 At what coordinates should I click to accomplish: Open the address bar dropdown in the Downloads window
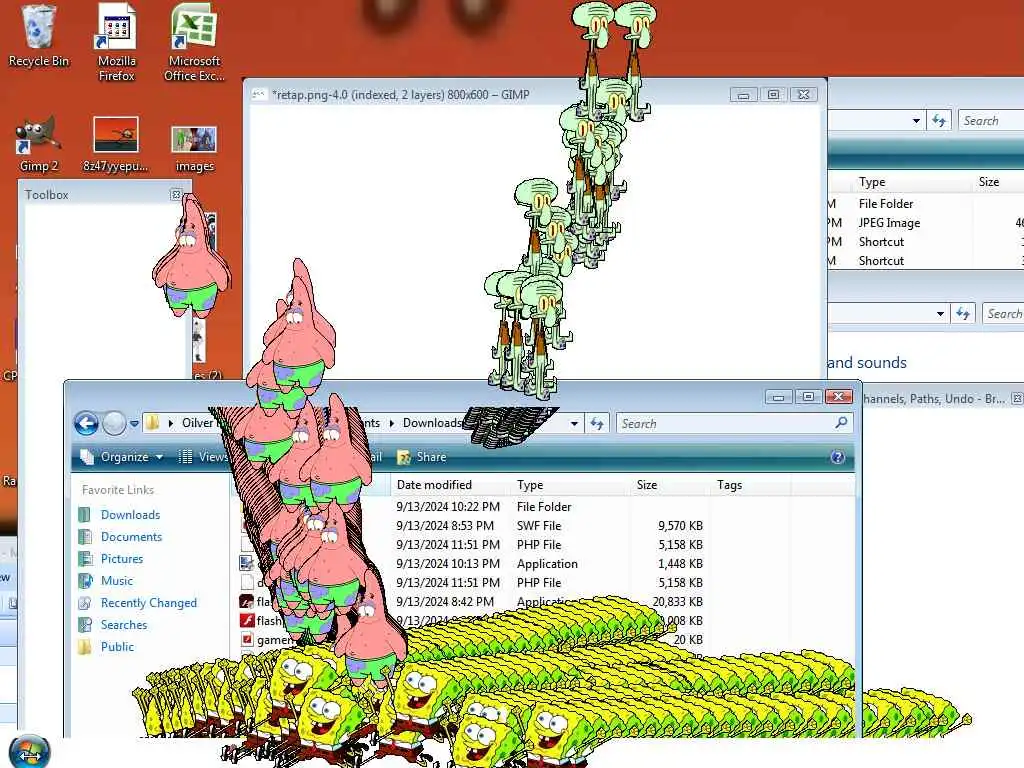(x=574, y=423)
